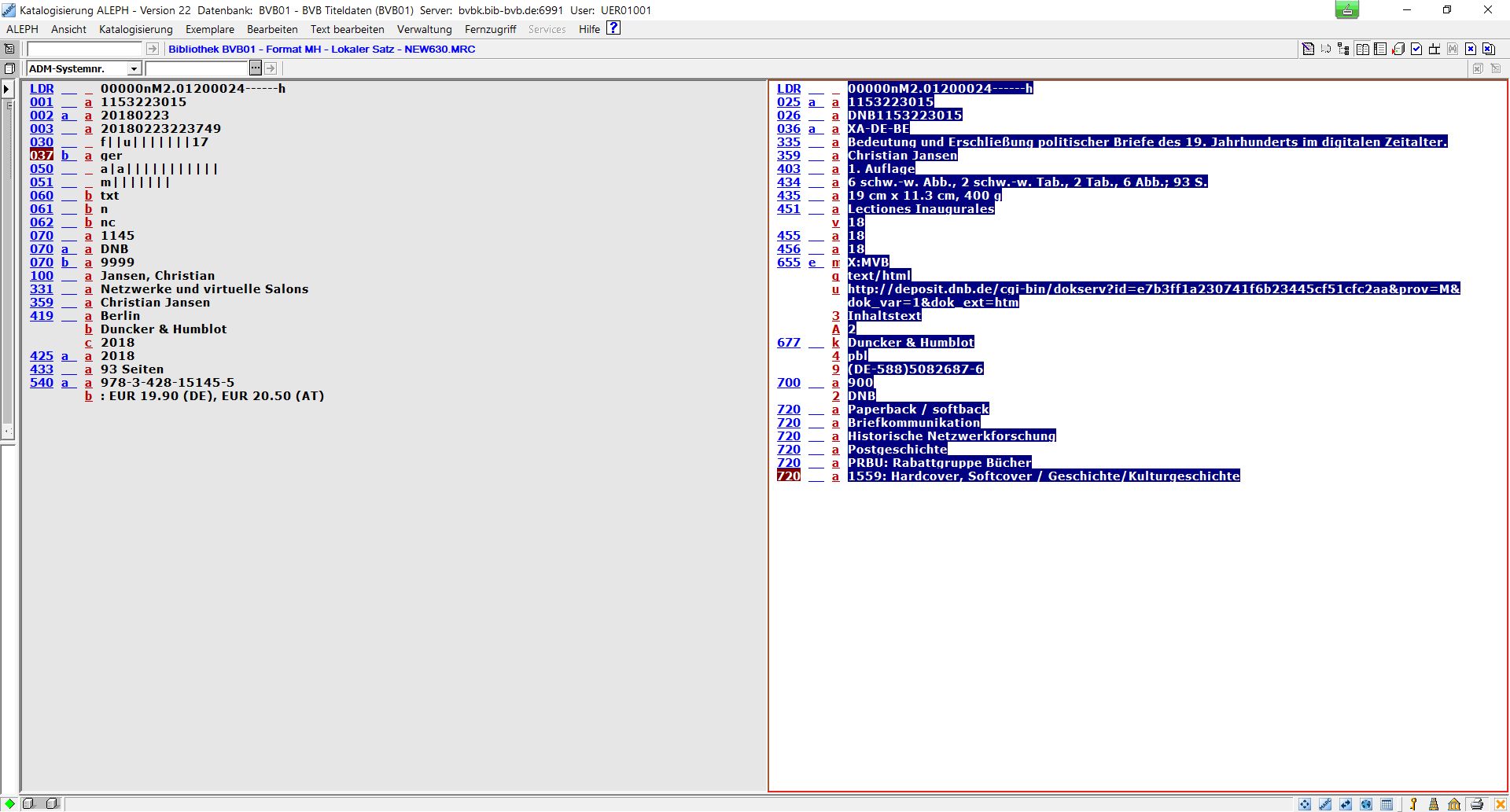The width and height of the screenshot is (1510, 812).
Task: Open the Katalogisierung menu
Action: point(135,29)
